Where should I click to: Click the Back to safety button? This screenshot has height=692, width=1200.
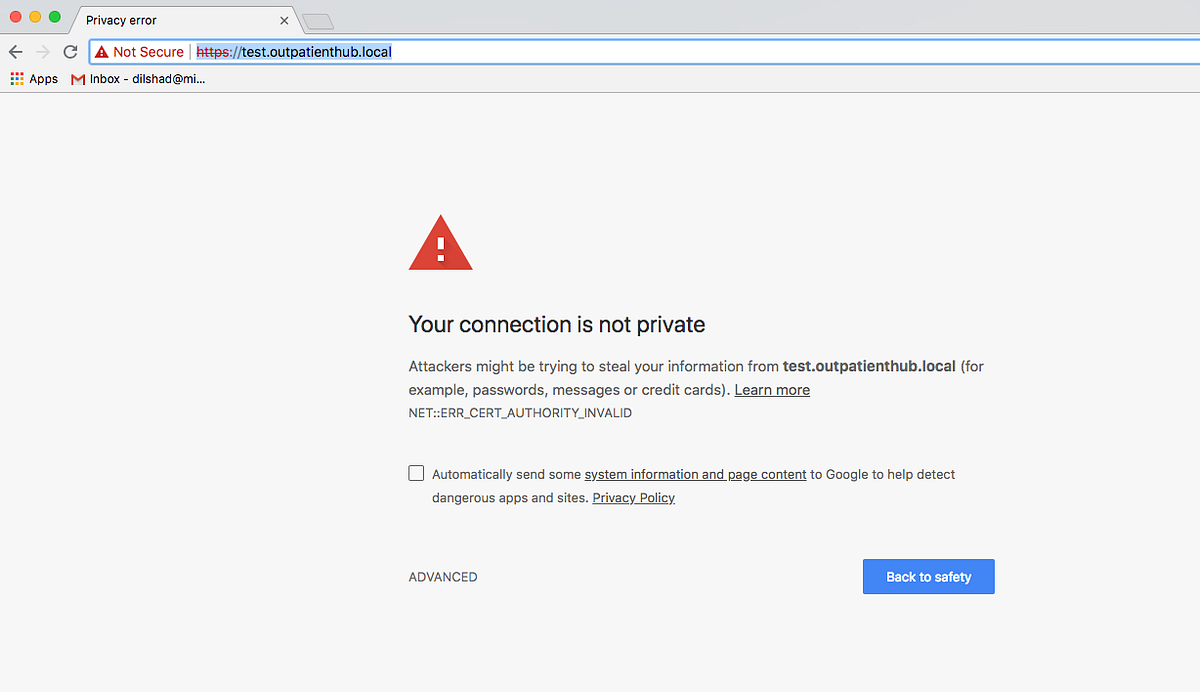pos(928,576)
